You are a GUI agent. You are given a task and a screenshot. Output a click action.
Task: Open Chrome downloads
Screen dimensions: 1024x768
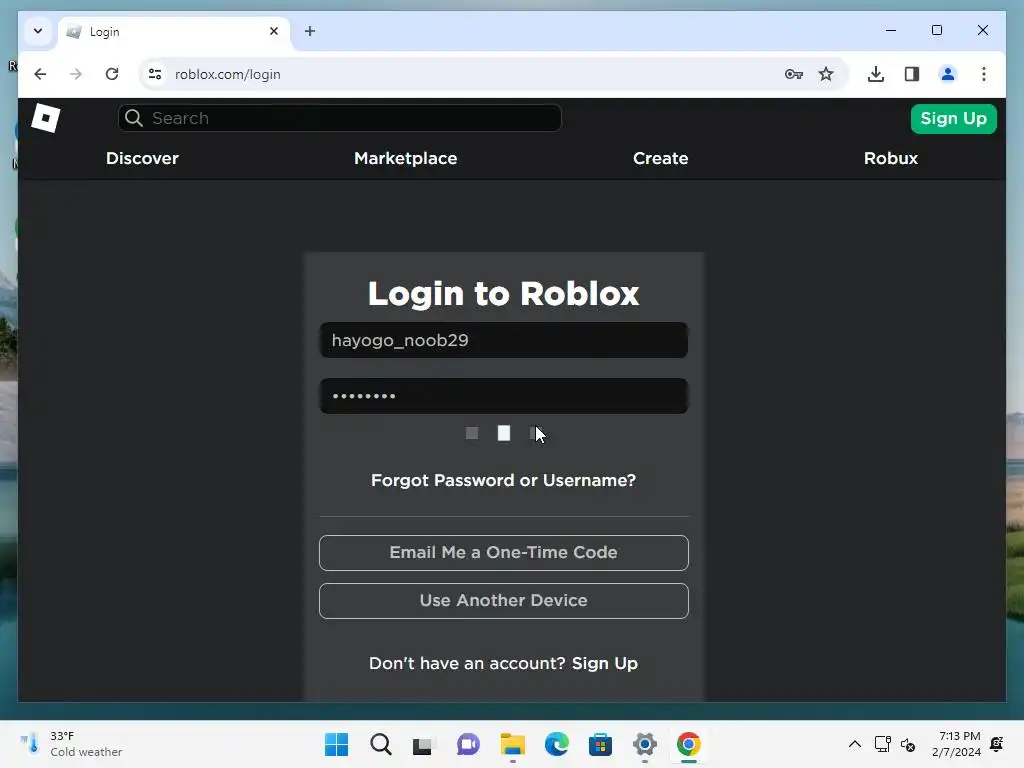pos(876,74)
